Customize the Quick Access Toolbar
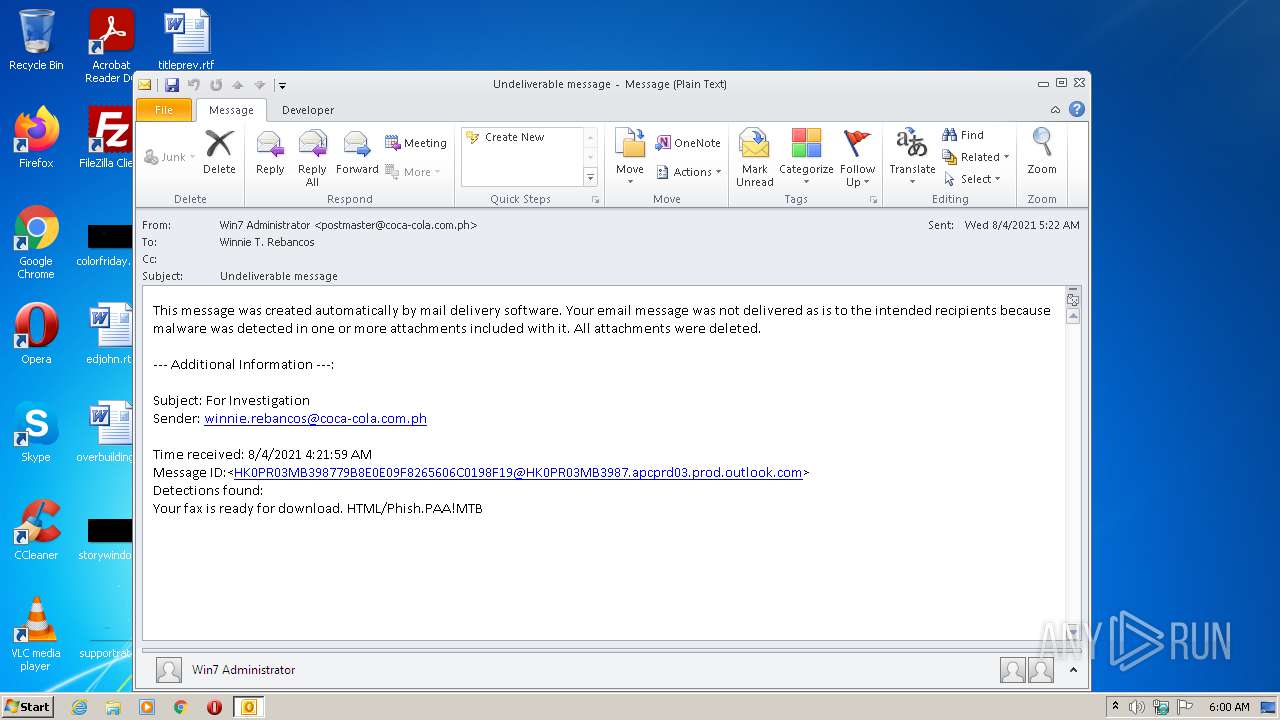 click(x=283, y=85)
